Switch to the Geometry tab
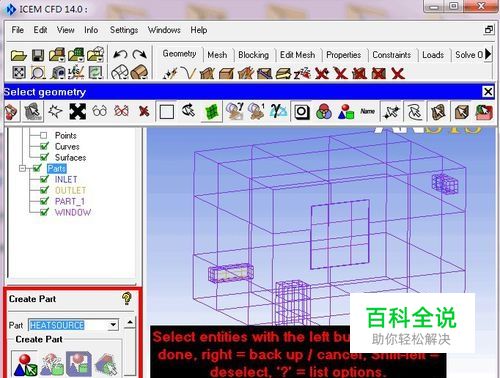 coord(179,54)
